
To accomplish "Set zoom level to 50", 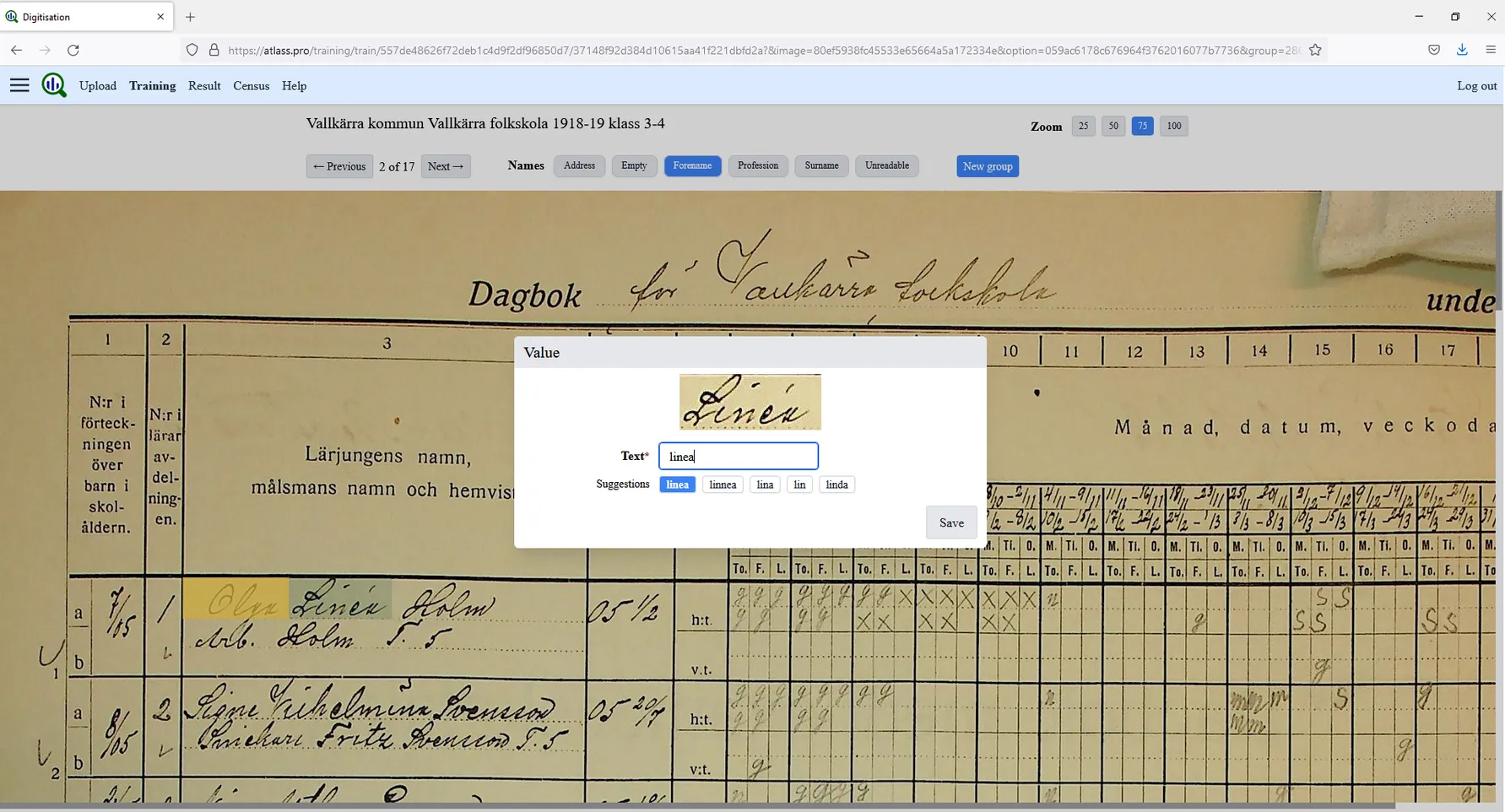I will point(1113,127).
